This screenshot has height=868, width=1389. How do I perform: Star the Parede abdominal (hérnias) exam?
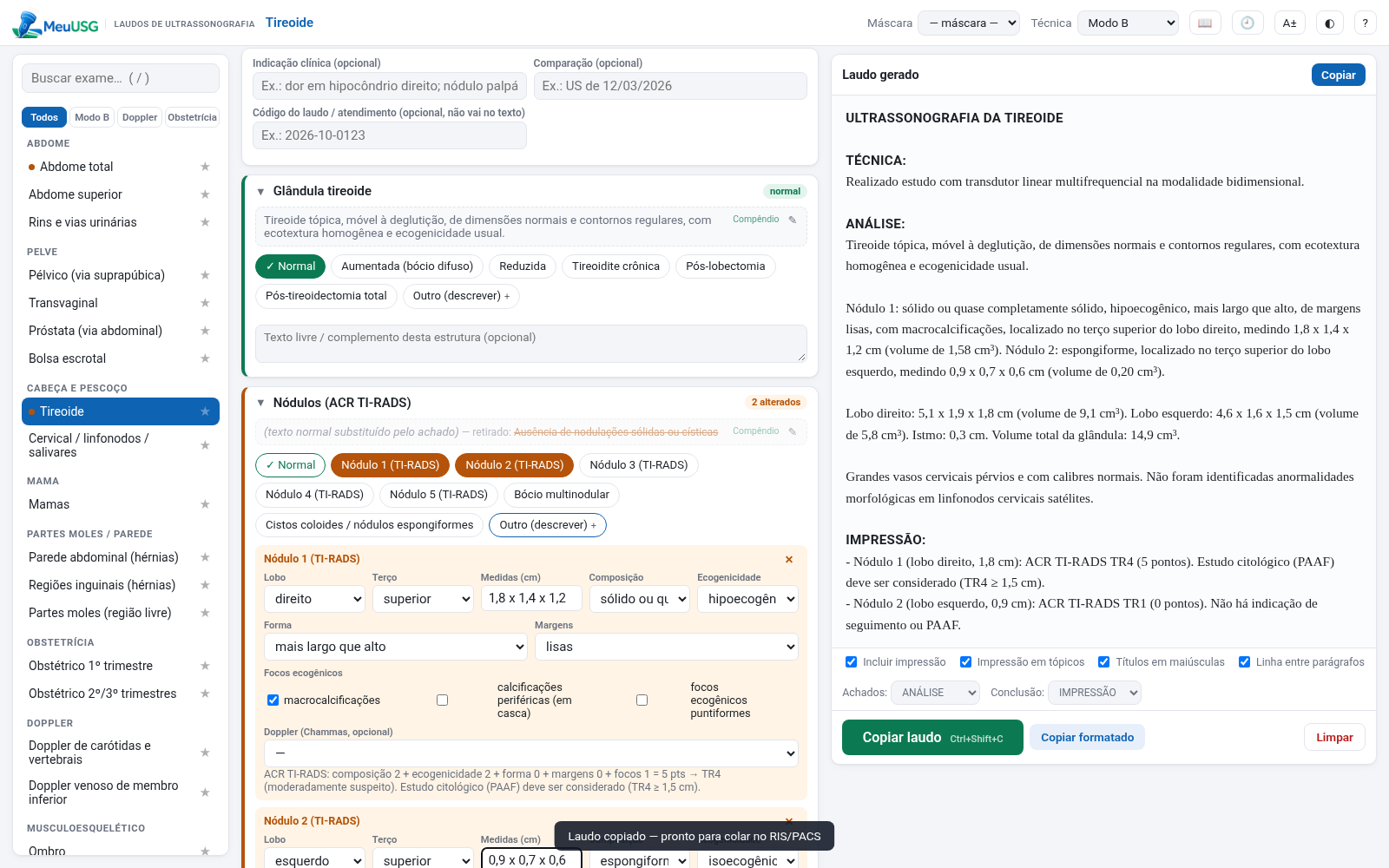pos(206,557)
